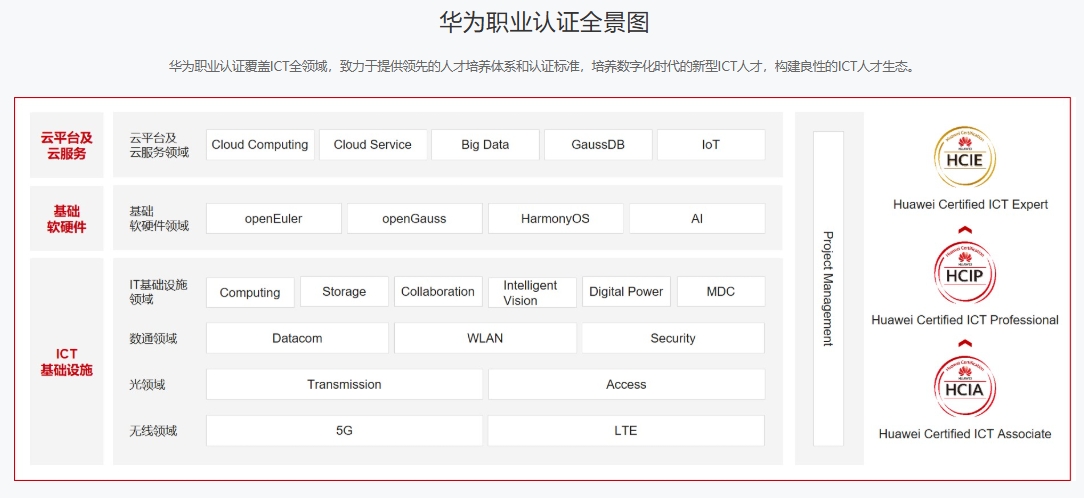Select the Computing certification box

click(250, 292)
